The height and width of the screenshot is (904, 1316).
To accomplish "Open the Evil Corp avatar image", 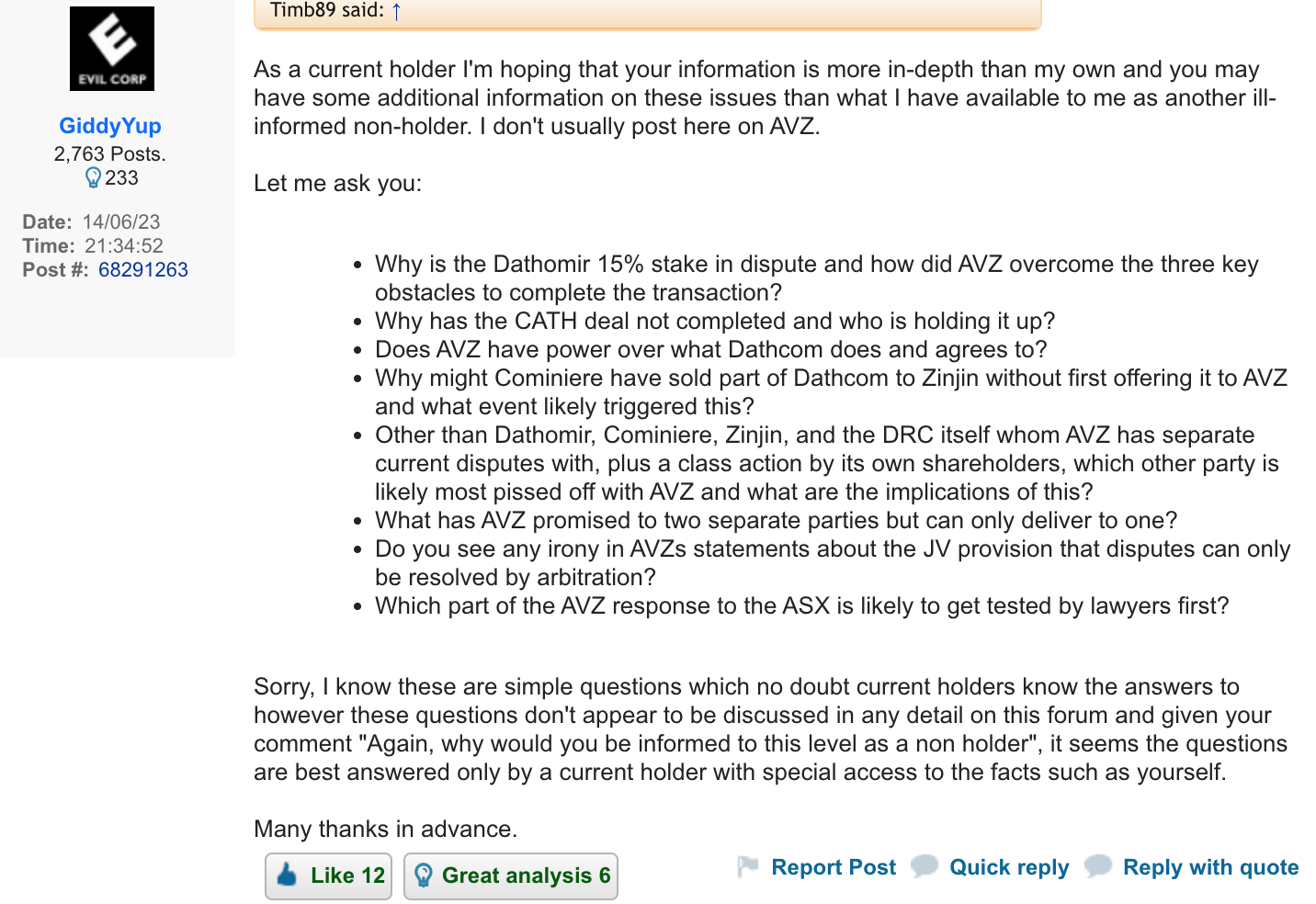I will [x=112, y=49].
